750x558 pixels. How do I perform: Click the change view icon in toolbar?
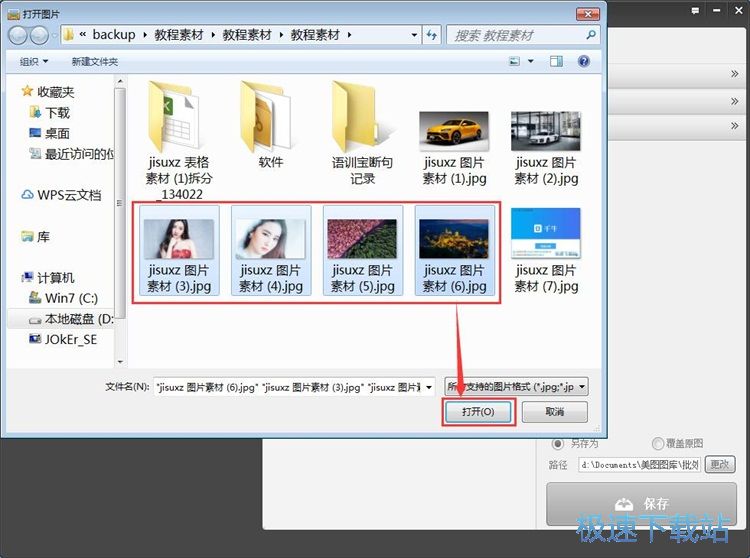(x=514, y=61)
